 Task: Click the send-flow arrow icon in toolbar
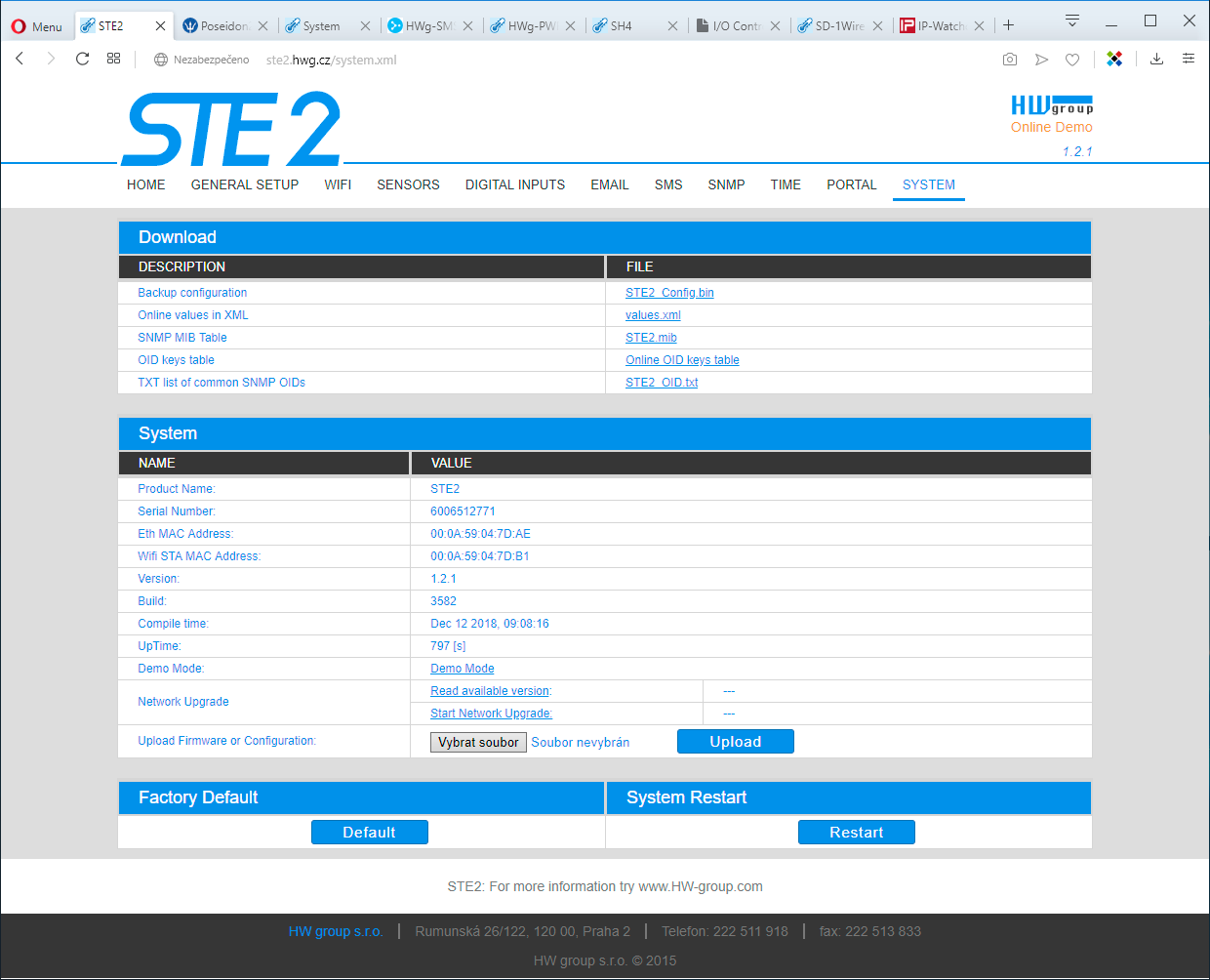[x=1041, y=60]
